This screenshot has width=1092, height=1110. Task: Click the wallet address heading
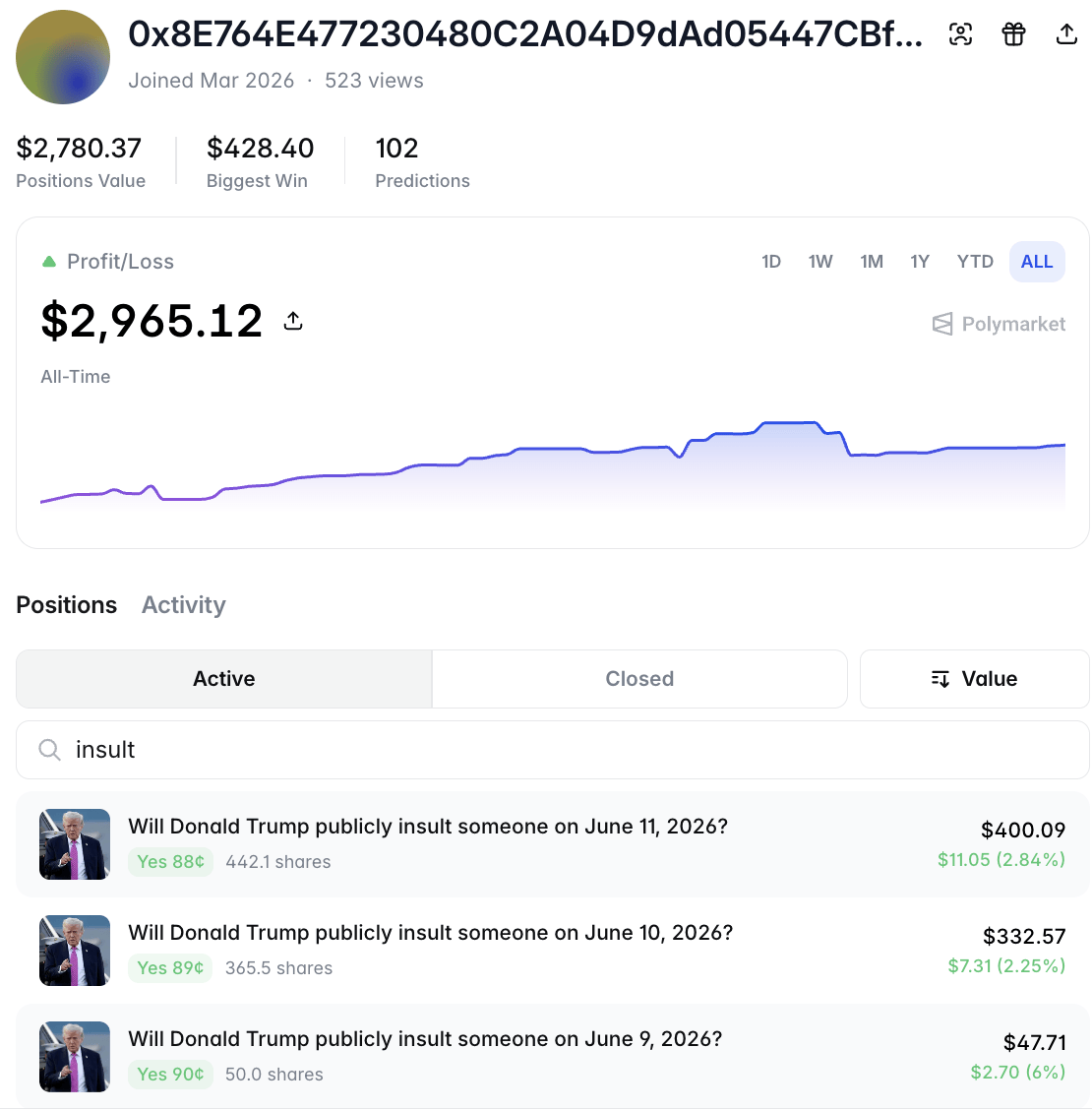(x=525, y=34)
